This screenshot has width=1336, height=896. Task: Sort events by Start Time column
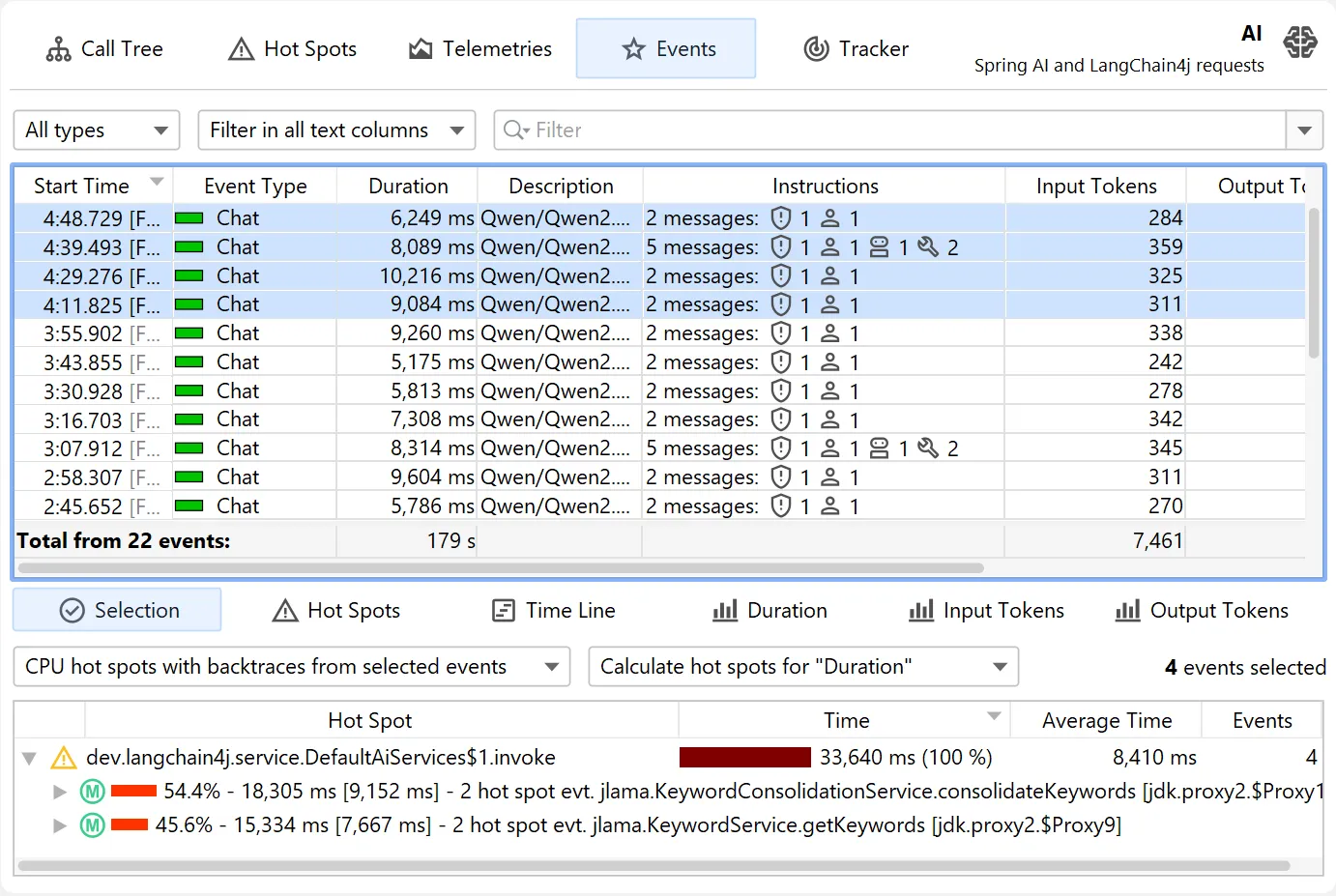coord(93,186)
